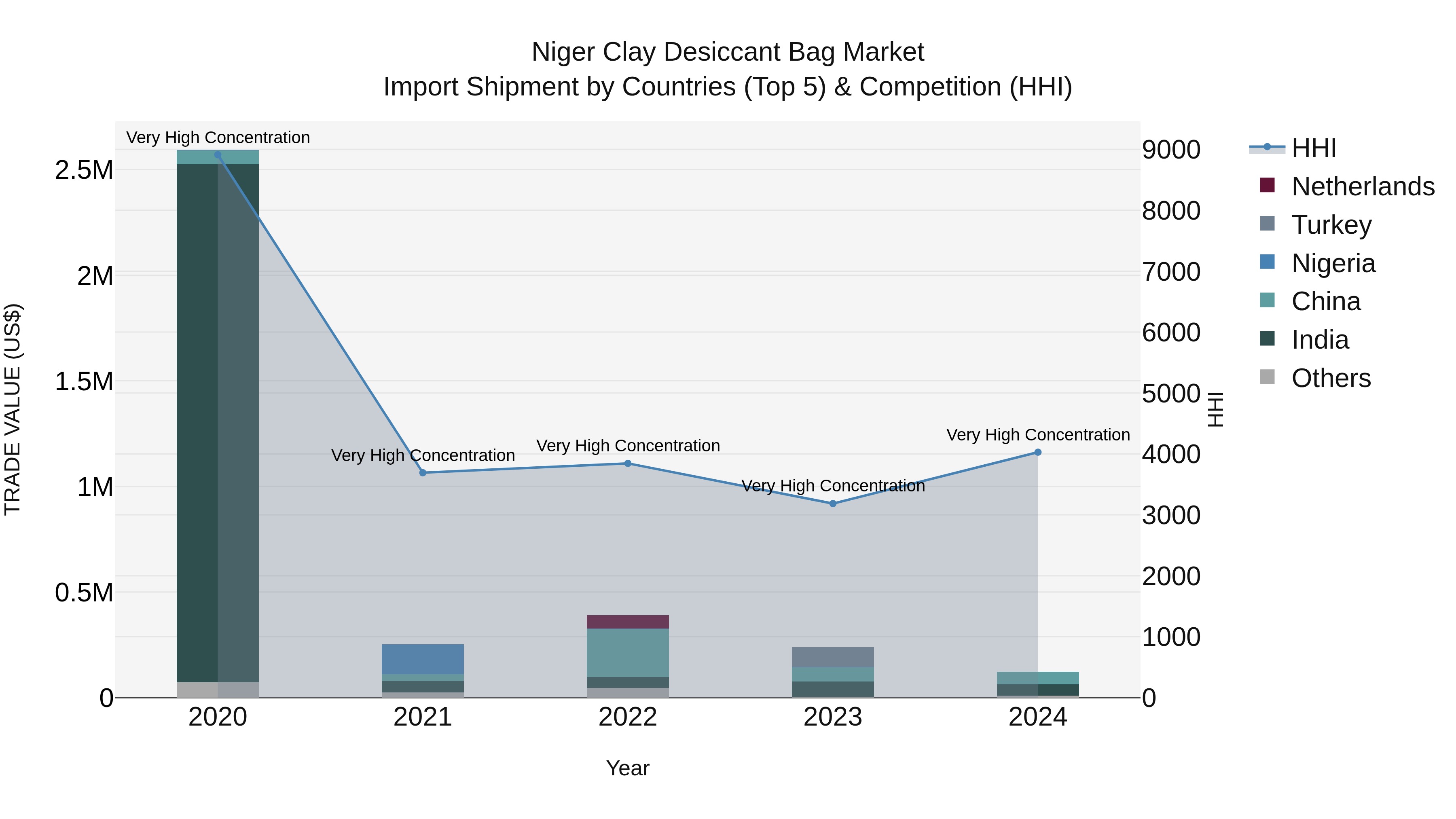Click the 2022 x-axis label
This screenshot has width=1456, height=819.
[627, 717]
